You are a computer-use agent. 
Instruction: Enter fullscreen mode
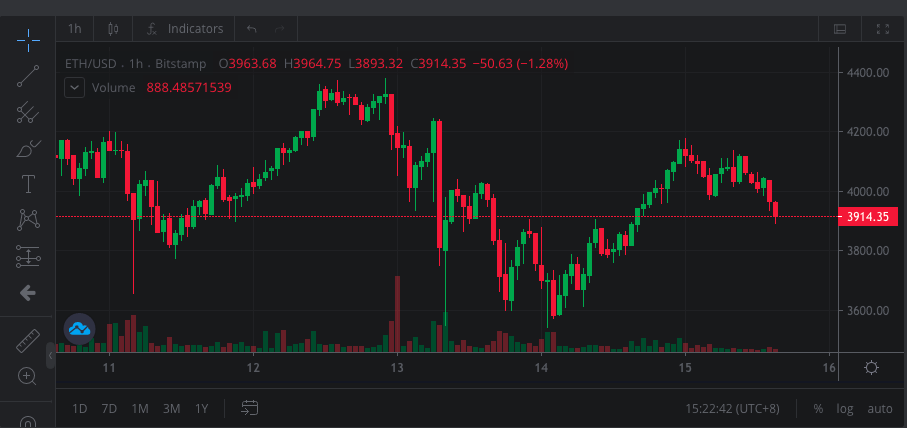pyautogui.click(x=883, y=29)
